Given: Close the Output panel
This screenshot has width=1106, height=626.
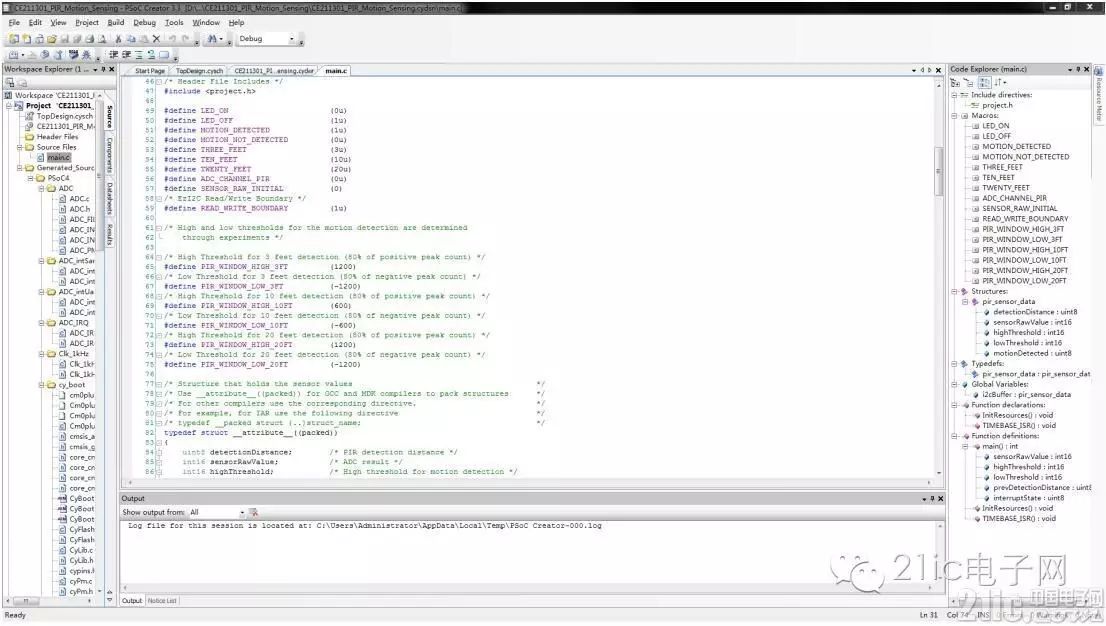Looking at the screenshot, I should (940, 498).
